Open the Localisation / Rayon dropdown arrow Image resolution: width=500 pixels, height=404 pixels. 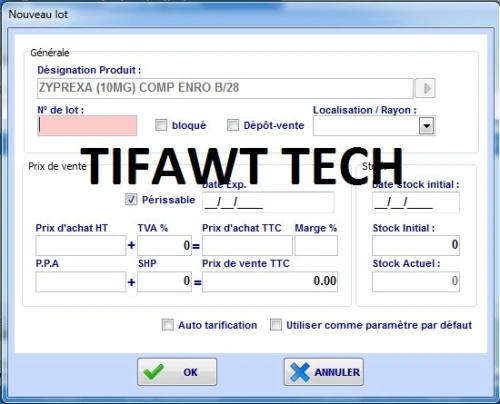pos(427,126)
